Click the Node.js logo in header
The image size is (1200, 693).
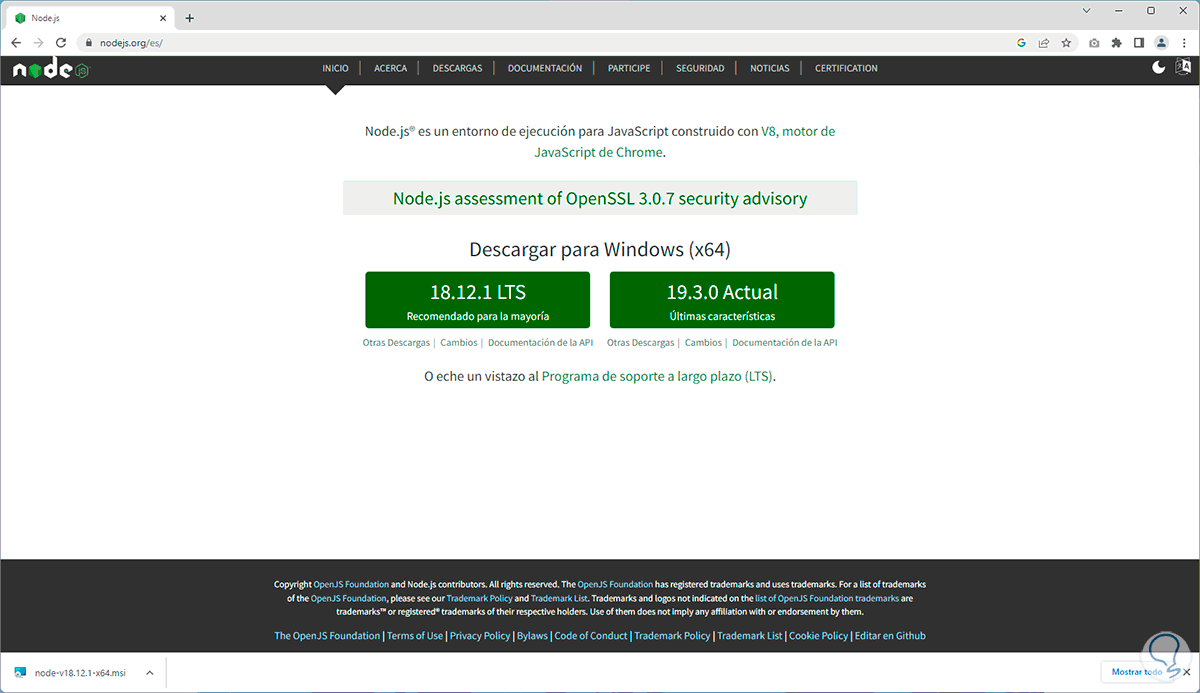pyautogui.click(x=50, y=69)
